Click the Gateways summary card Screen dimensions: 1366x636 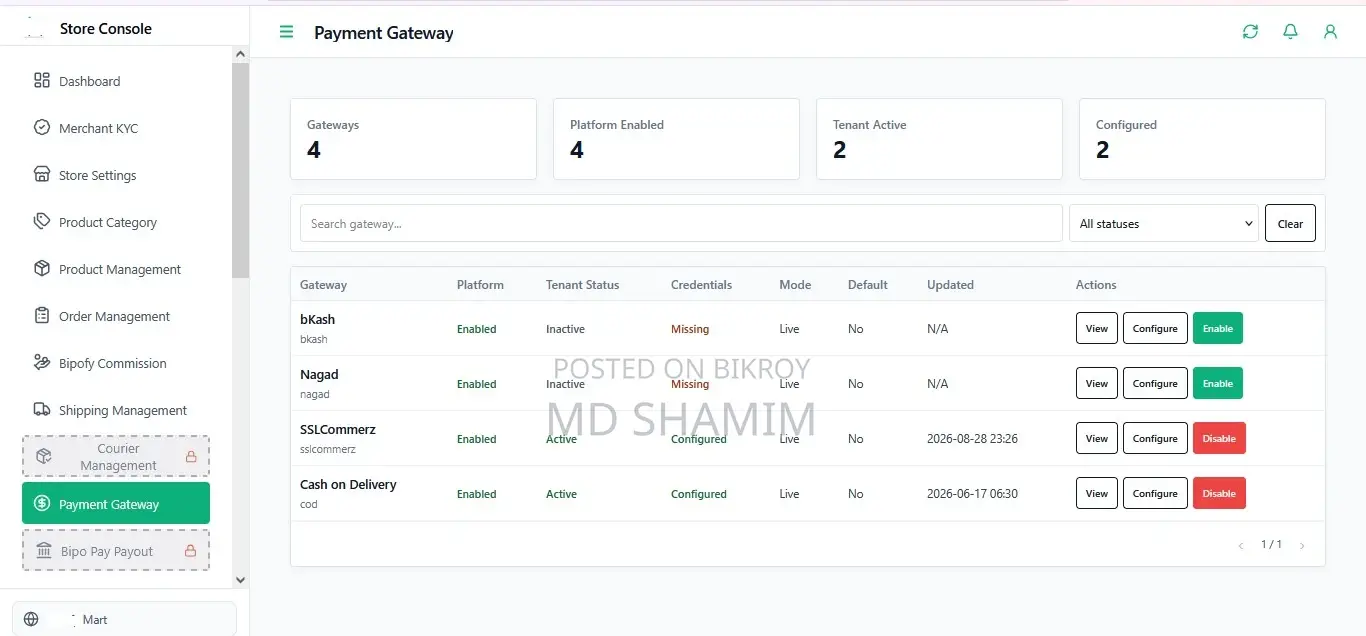tap(413, 139)
